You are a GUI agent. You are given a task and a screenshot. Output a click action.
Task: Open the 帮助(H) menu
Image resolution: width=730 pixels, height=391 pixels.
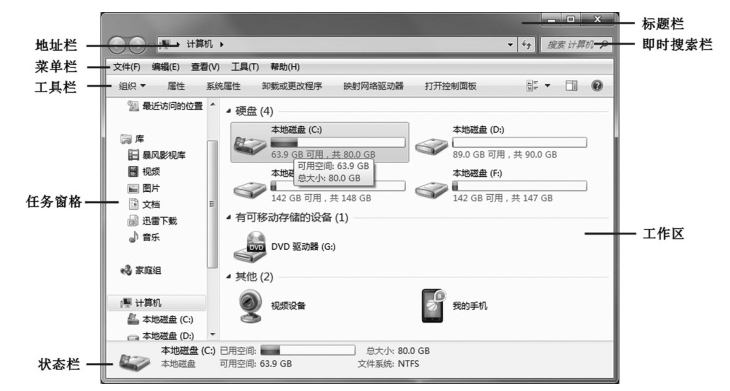pyautogui.click(x=285, y=67)
